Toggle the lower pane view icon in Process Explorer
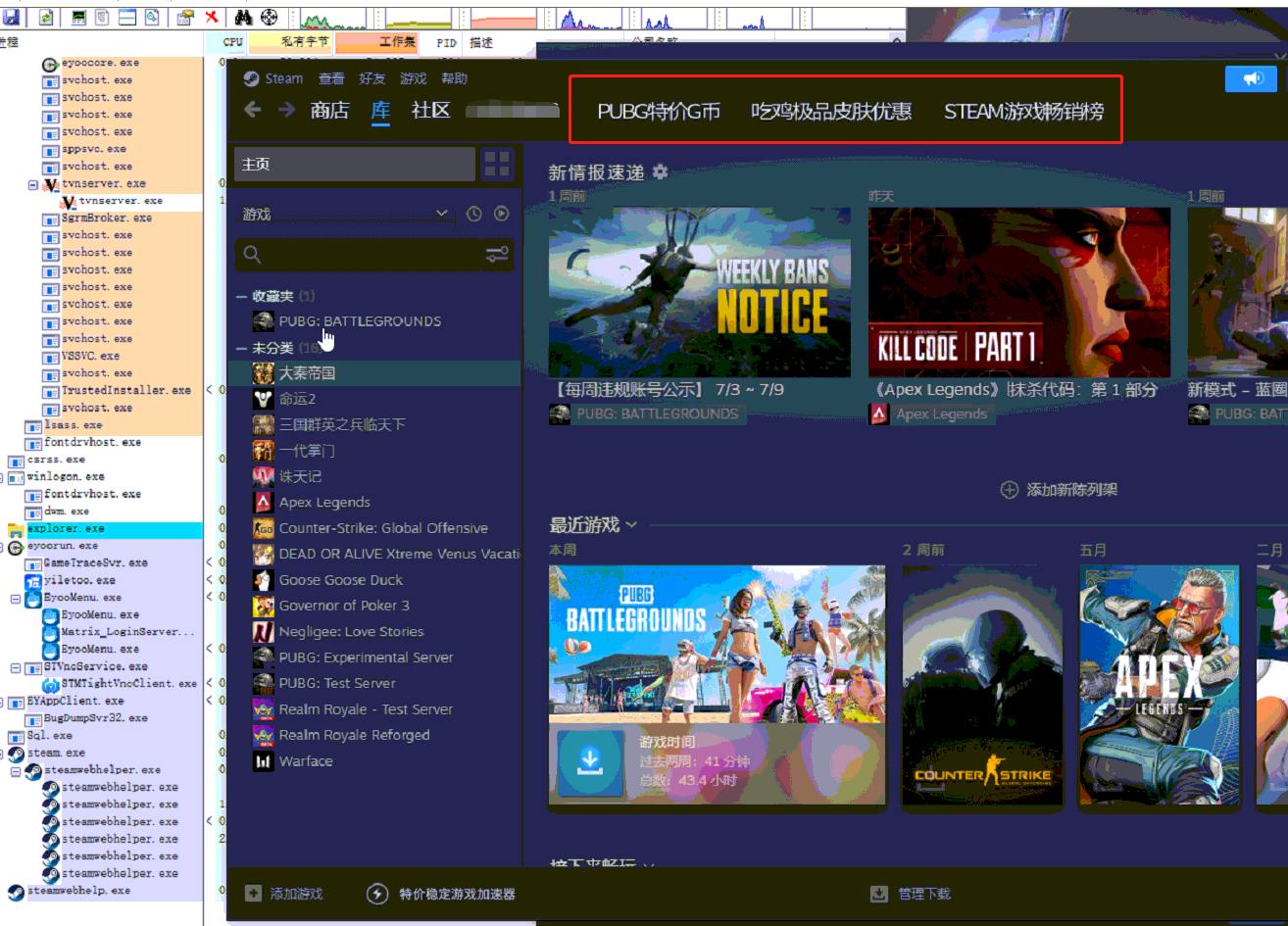Image resolution: width=1288 pixels, height=926 pixels. 127,18
